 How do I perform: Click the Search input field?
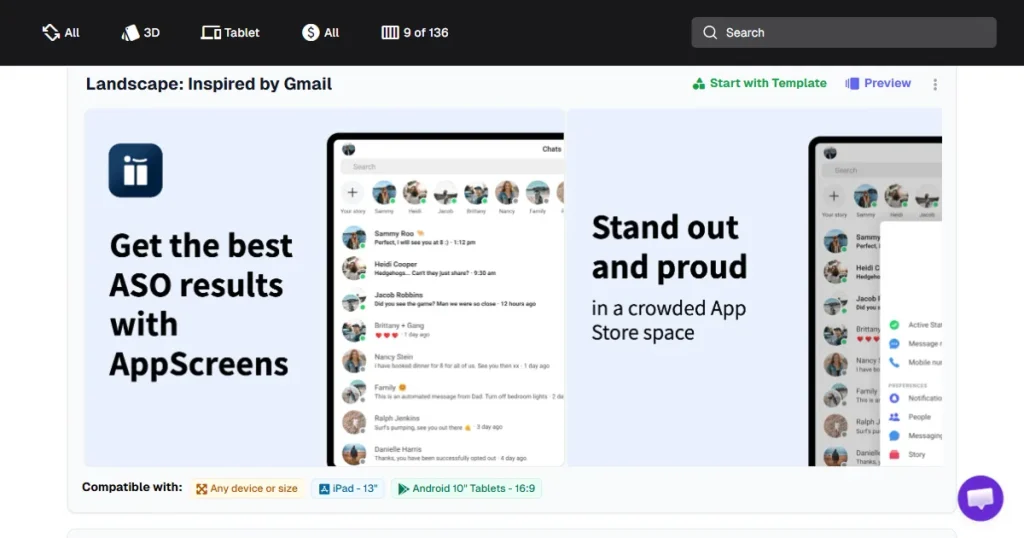844,33
